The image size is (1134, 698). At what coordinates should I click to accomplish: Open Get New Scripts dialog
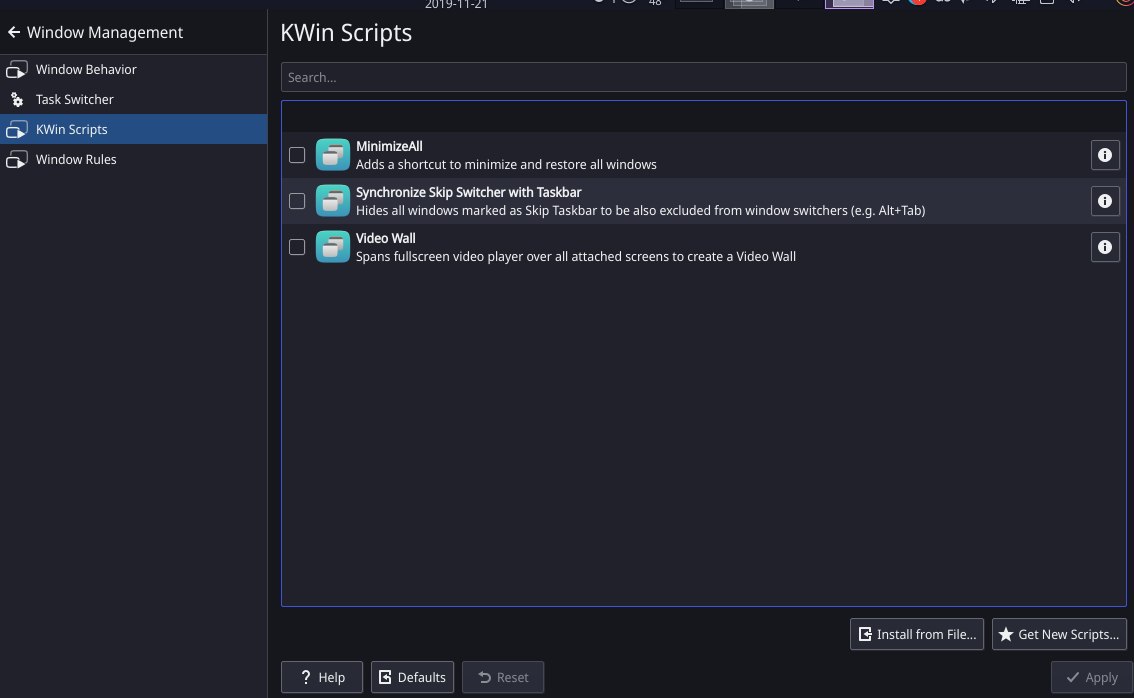tap(1059, 634)
